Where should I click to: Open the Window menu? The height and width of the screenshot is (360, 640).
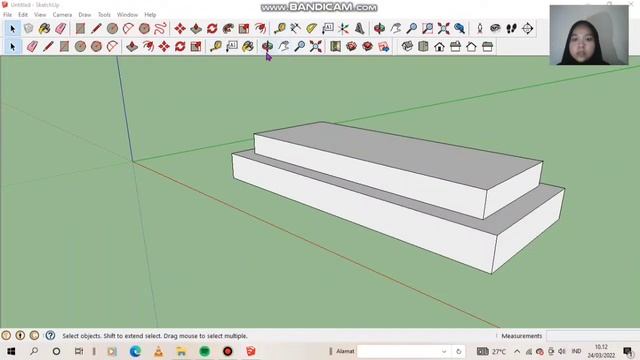[127, 15]
